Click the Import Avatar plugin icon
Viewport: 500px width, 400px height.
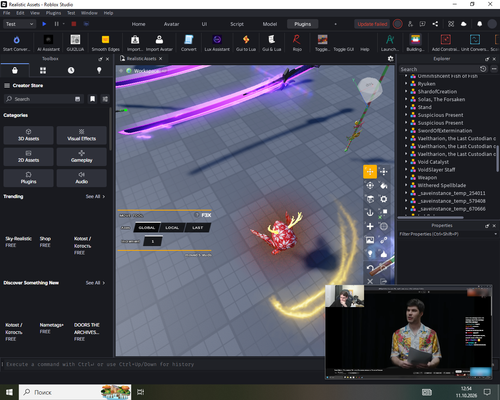tap(159, 43)
